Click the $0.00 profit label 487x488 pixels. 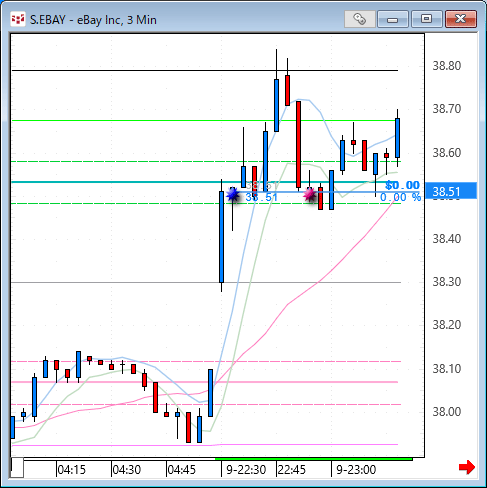(x=402, y=185)
